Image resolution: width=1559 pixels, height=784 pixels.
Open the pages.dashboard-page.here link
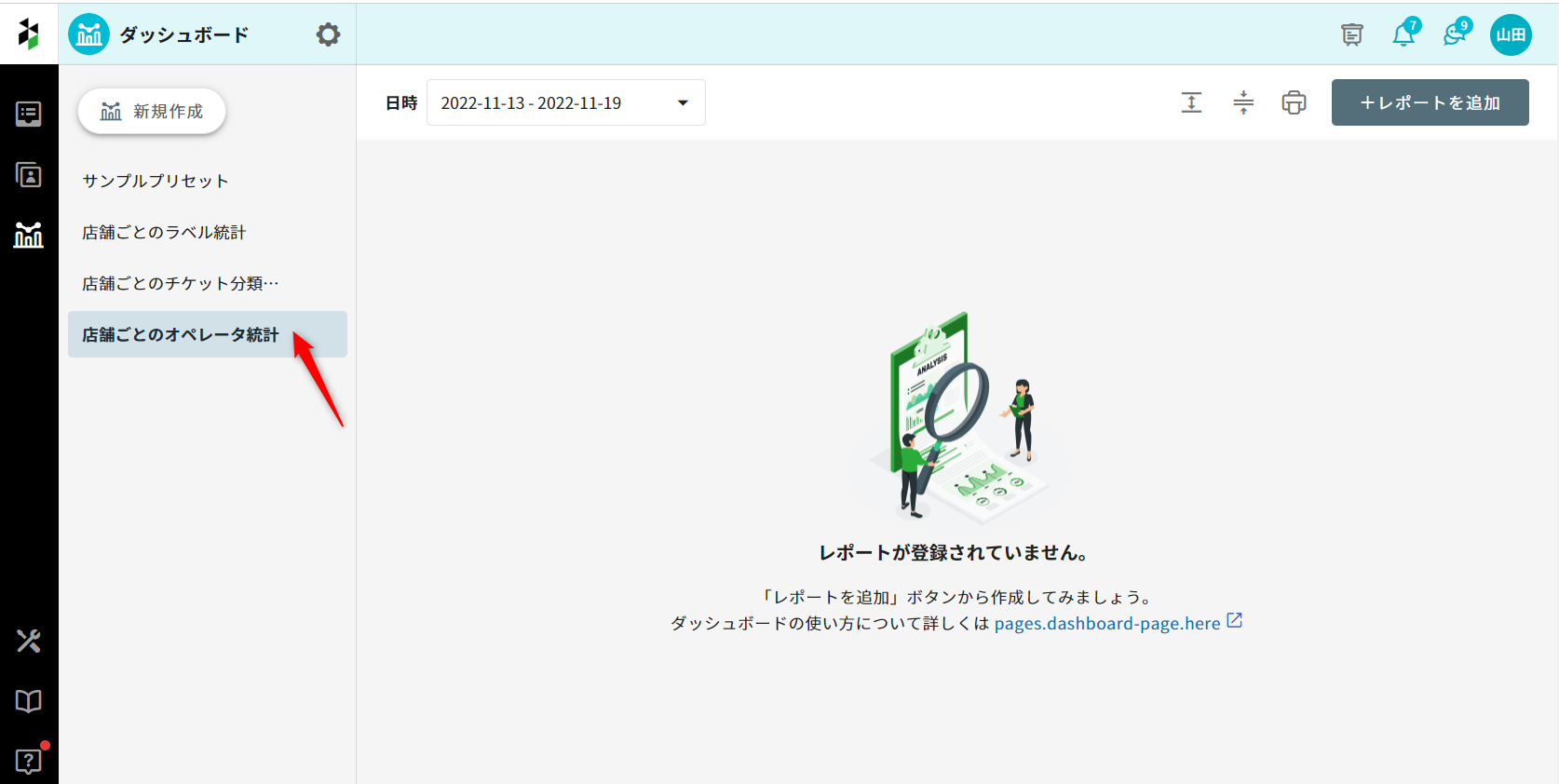(x=1107, y=623)
